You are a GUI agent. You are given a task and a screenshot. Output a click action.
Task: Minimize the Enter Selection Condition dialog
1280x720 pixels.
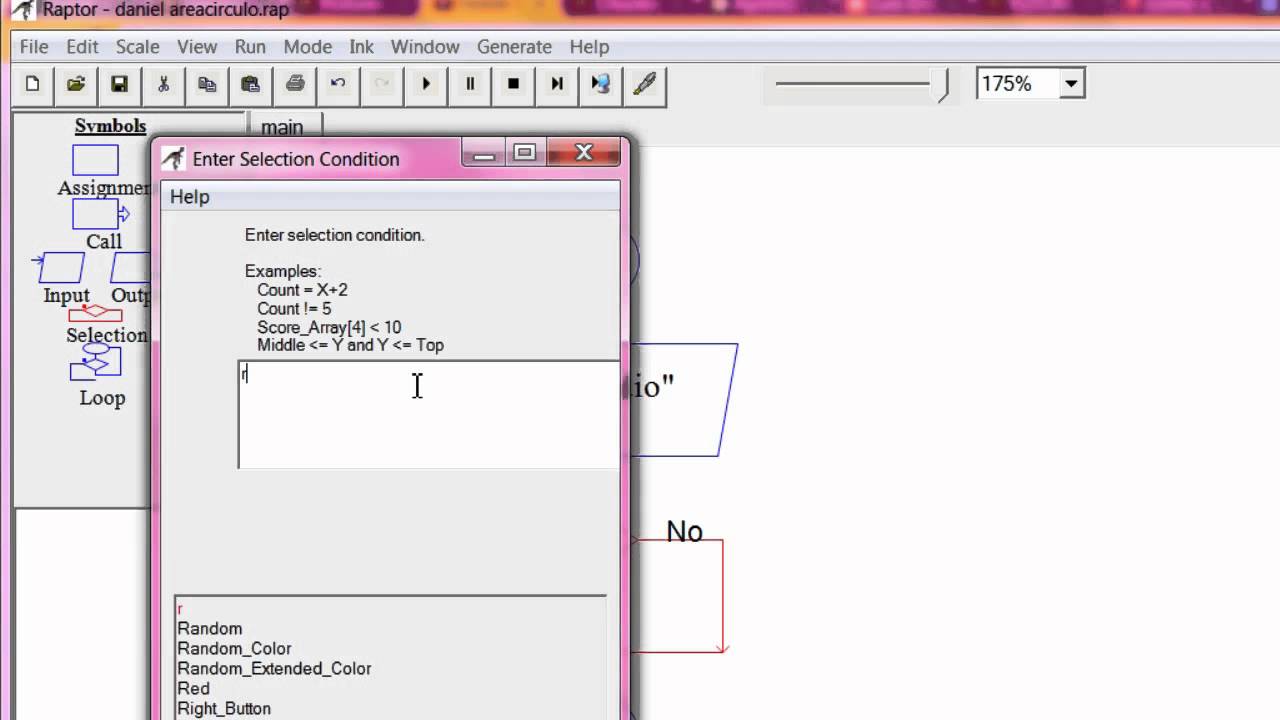click(x=484, y=154)
